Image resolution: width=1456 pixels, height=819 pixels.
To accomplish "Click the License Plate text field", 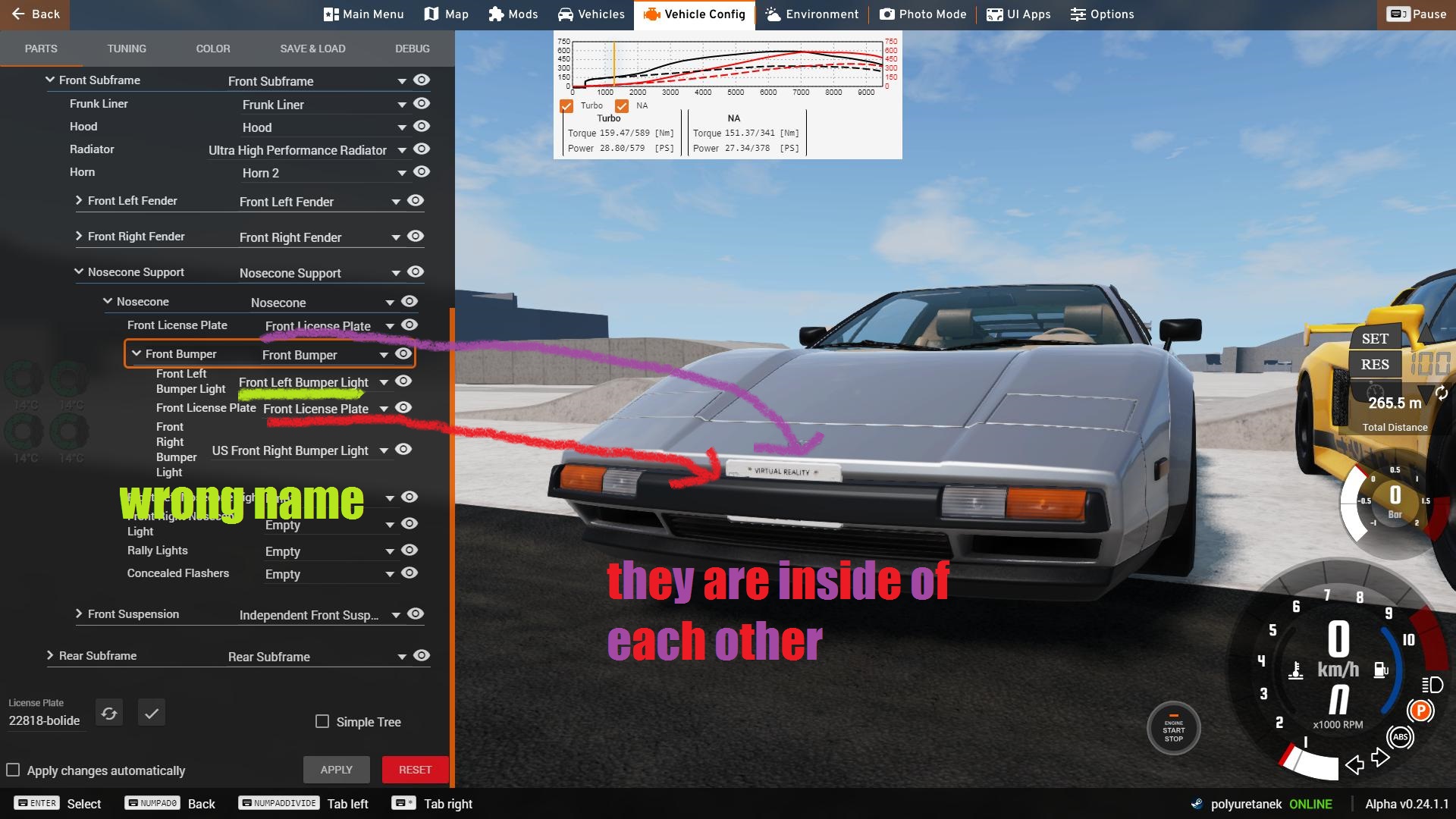I will click(x=45, y=720).
